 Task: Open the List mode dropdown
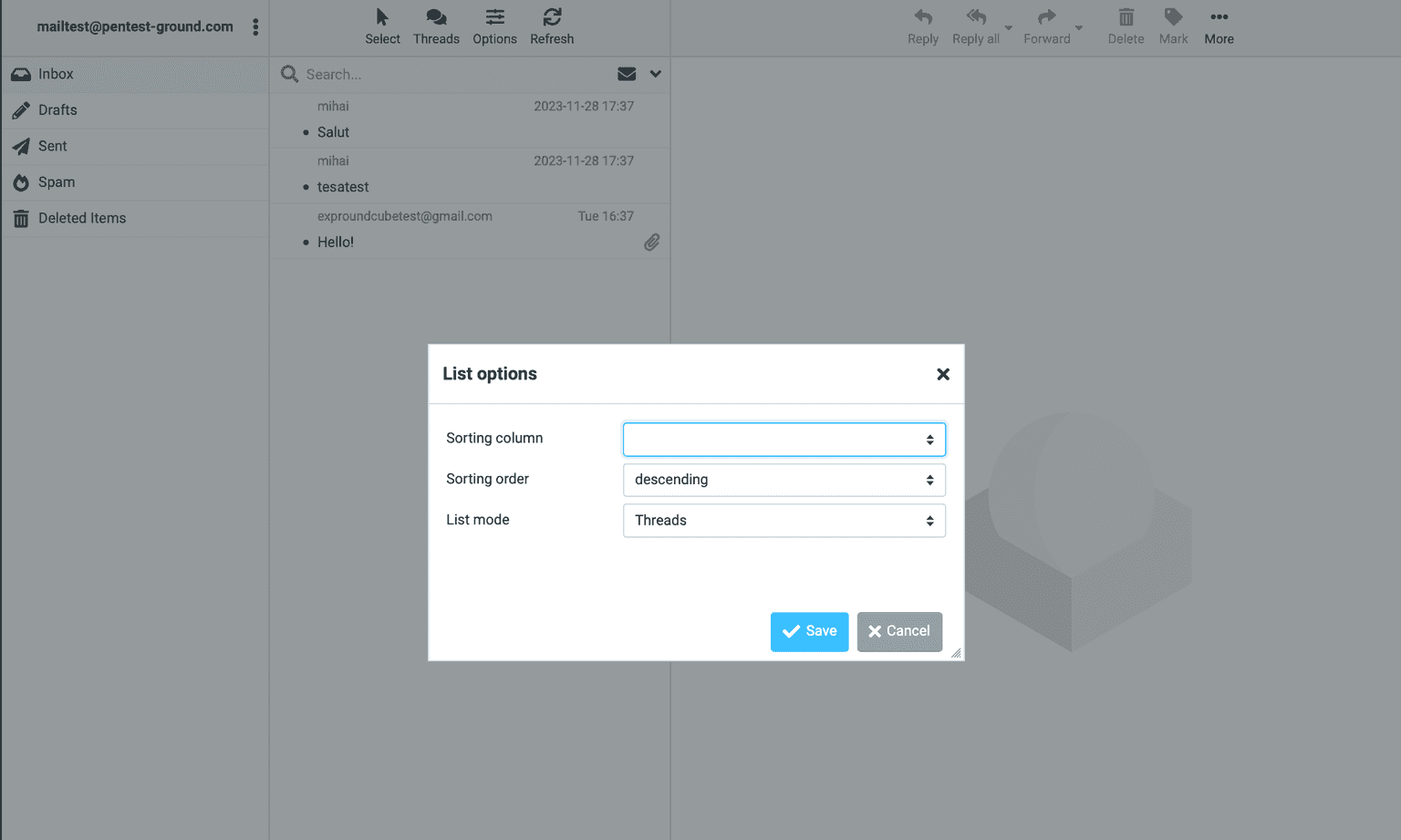(784, 521)
